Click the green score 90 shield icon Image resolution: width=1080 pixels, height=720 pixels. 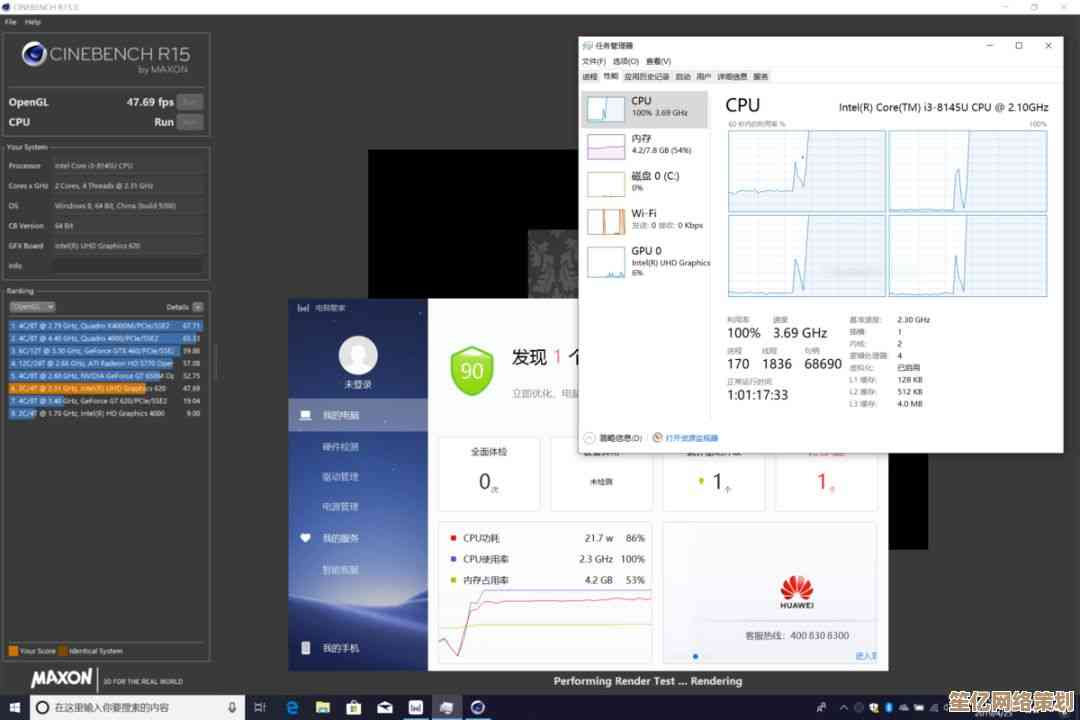[x=471, y=370]
